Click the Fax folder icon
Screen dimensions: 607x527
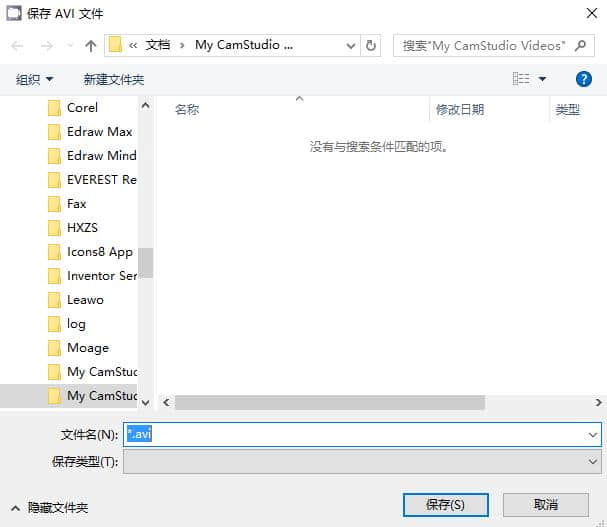(54, 204)
